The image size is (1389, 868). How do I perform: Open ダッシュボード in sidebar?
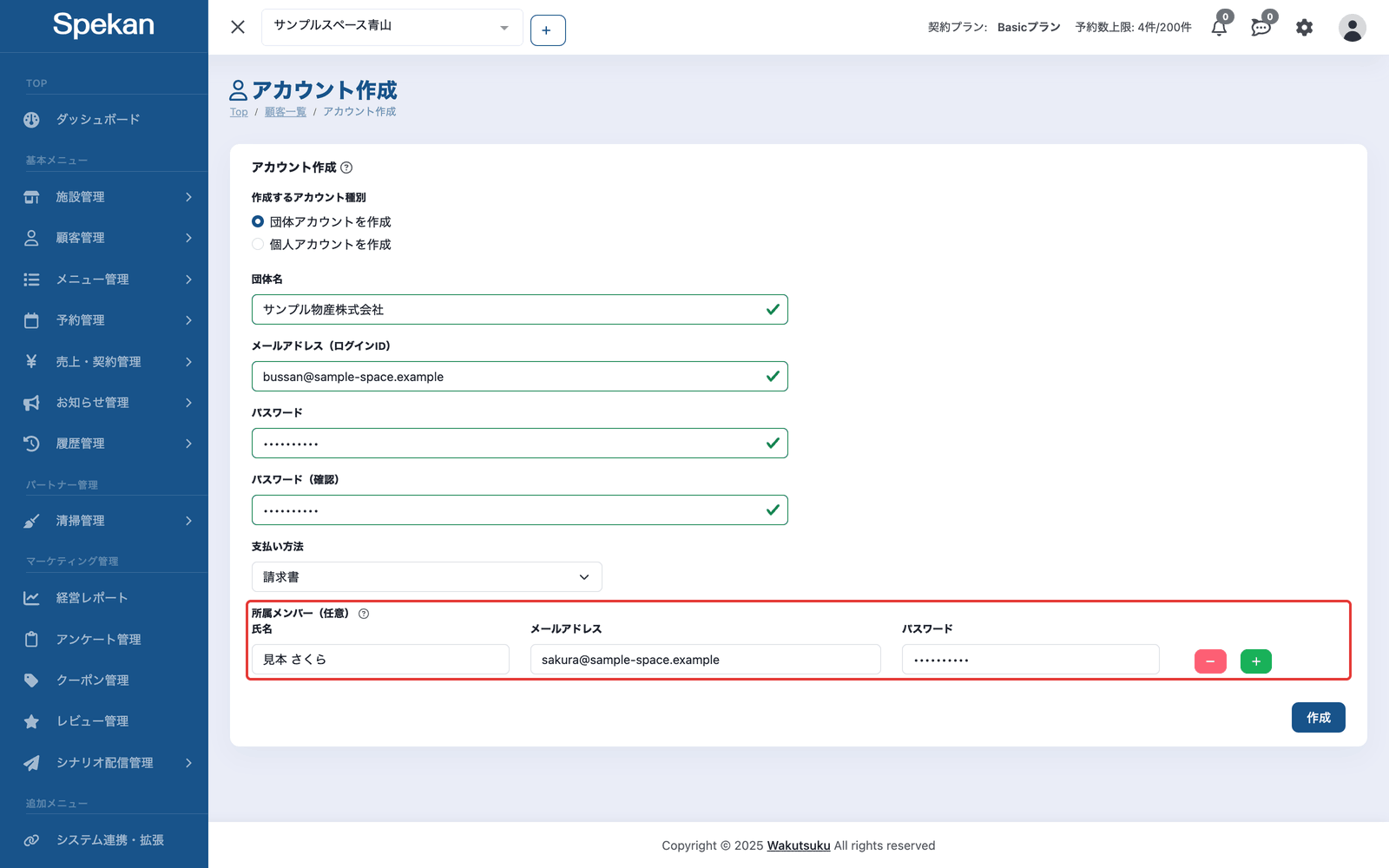[x=104, y=120]
